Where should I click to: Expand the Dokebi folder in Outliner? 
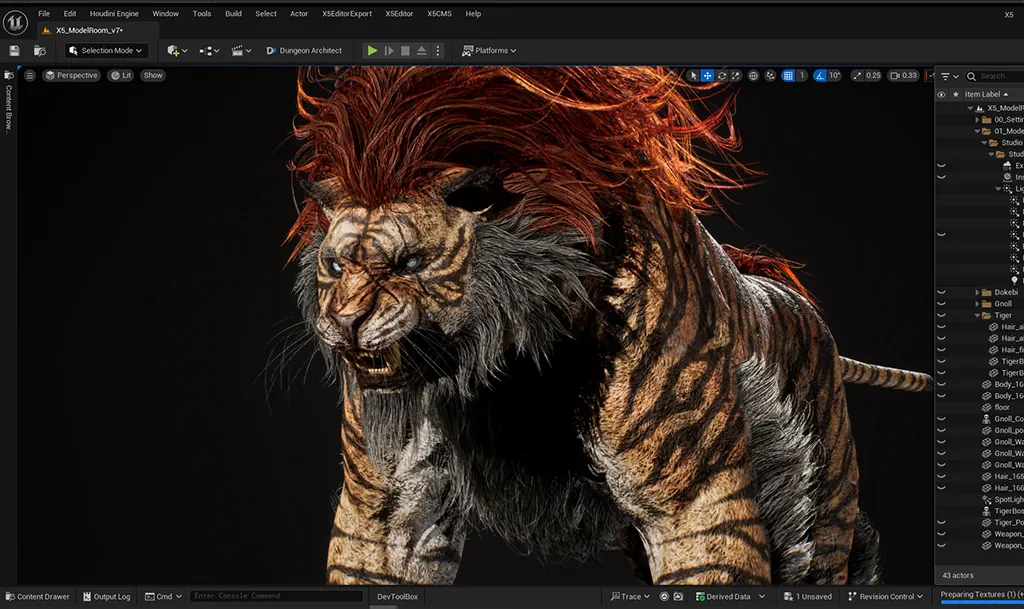978,292
